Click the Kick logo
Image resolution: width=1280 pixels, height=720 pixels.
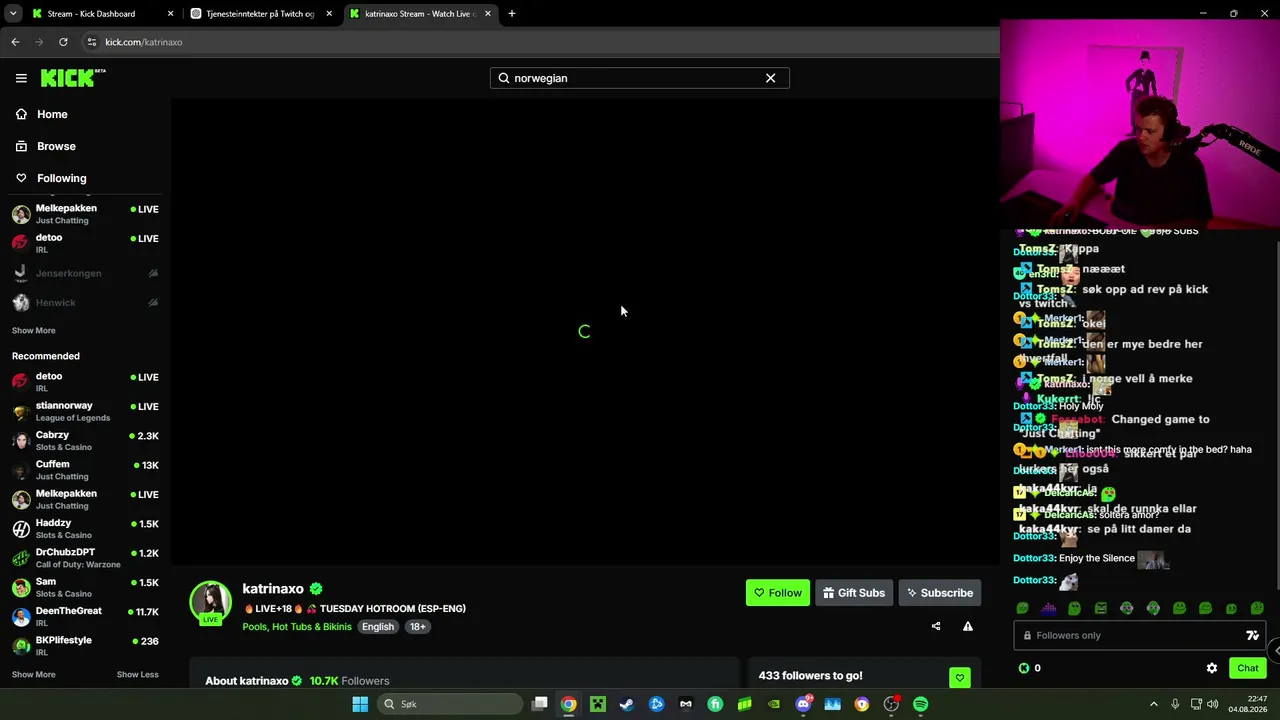(73, 78)
